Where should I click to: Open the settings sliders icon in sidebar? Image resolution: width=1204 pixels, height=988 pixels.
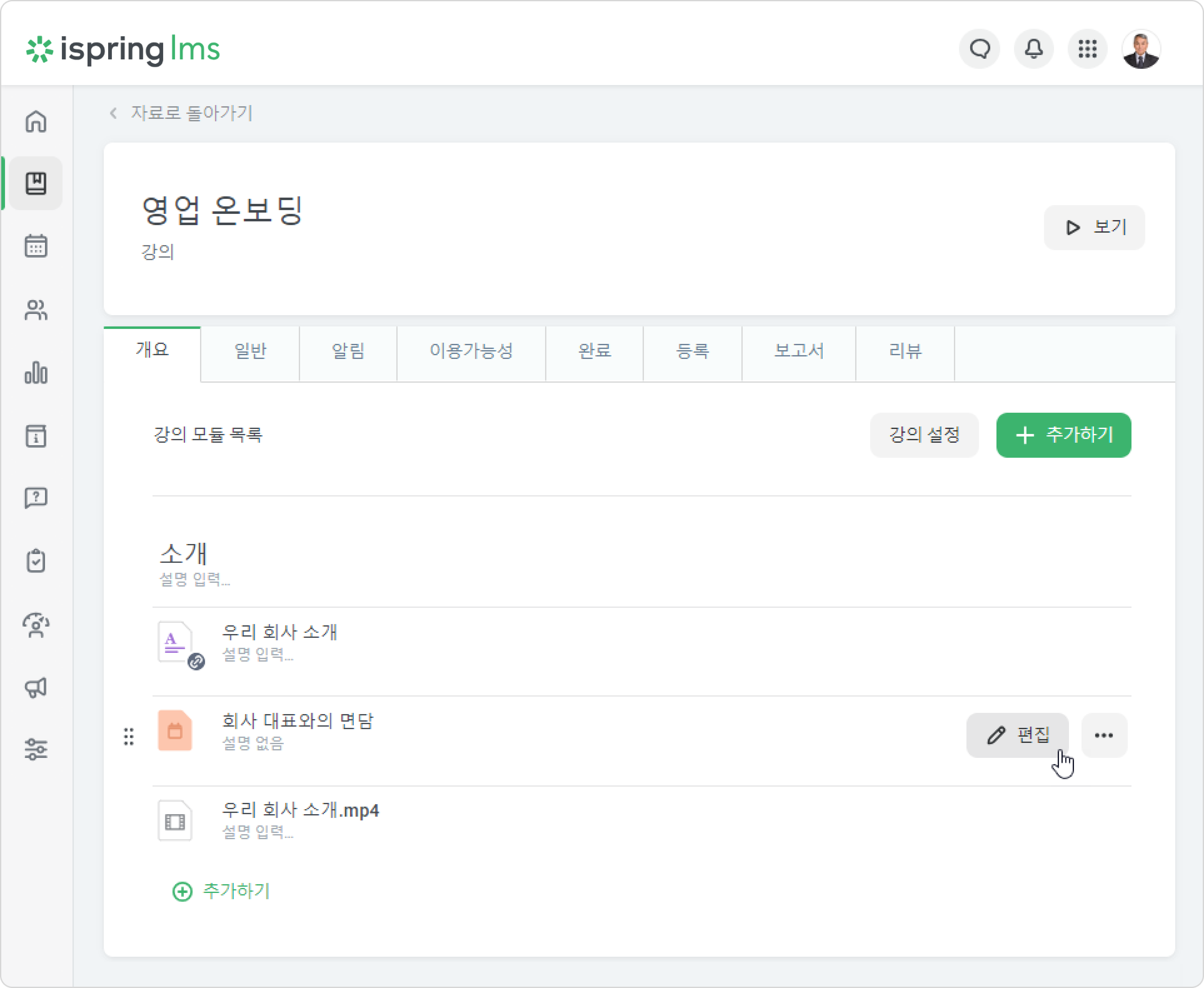pyautogui.click(x=36, y=749)
